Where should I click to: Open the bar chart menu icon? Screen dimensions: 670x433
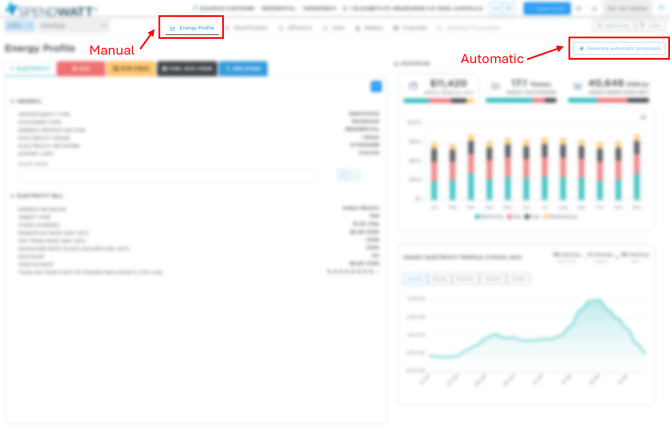tap(642, 117)
